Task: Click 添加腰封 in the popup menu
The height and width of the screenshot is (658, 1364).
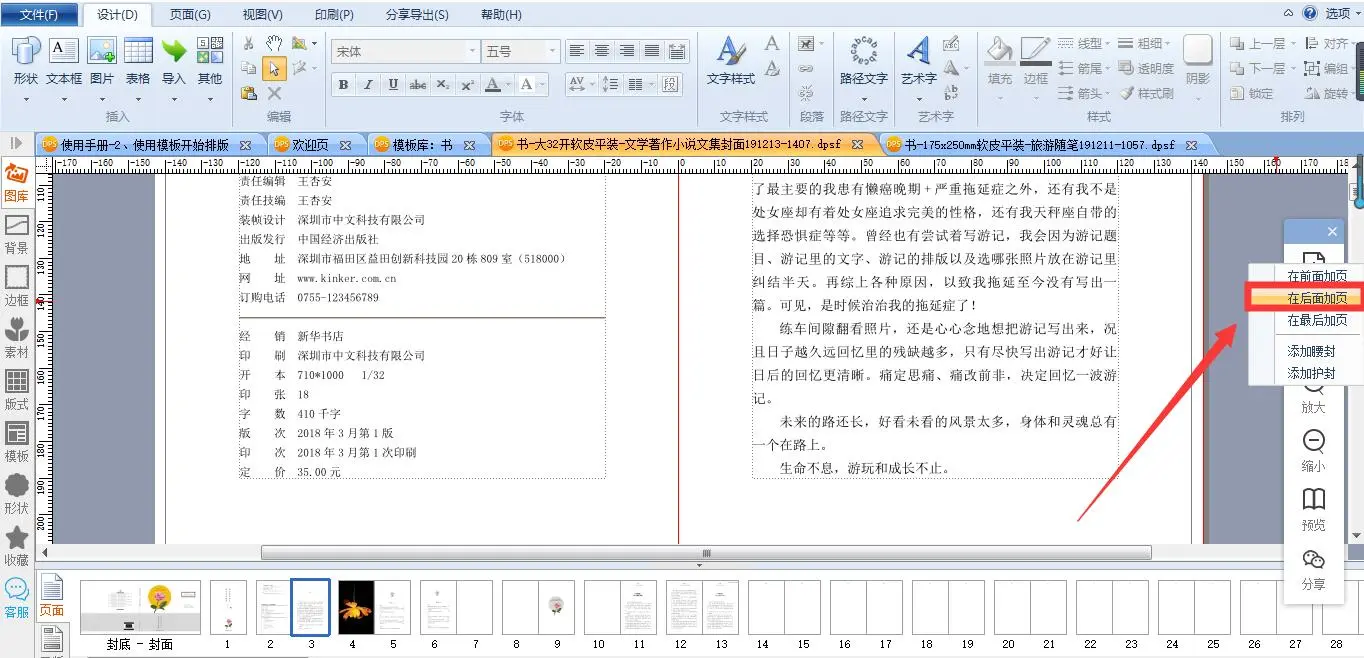Action: click(x=1311, y=352)
